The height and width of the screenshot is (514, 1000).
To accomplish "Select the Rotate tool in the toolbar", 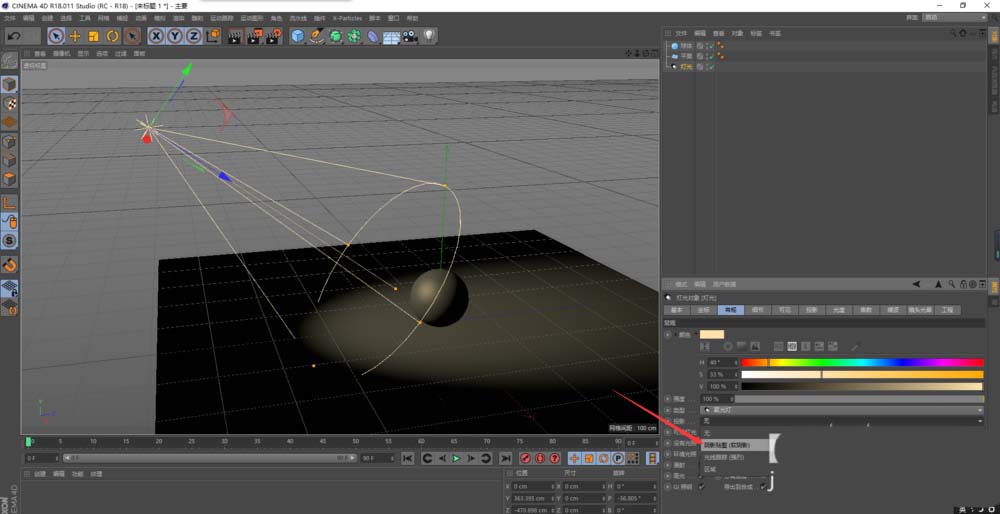I will 113,36.
